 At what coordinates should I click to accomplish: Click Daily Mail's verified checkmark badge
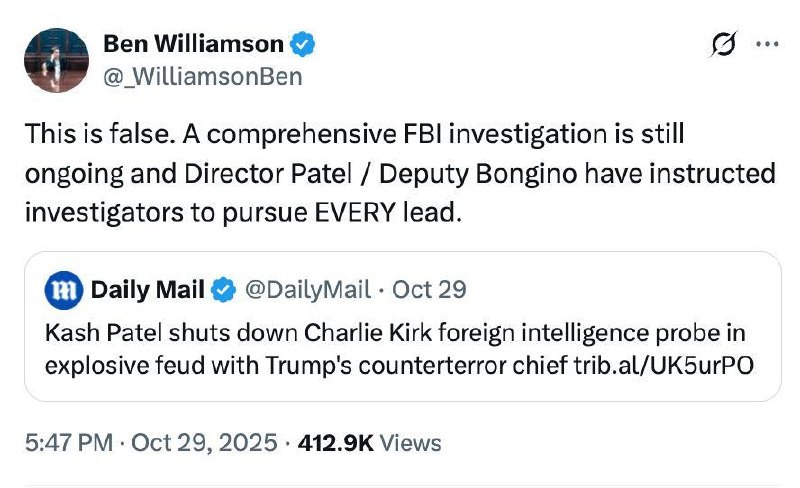click(225, 290)
